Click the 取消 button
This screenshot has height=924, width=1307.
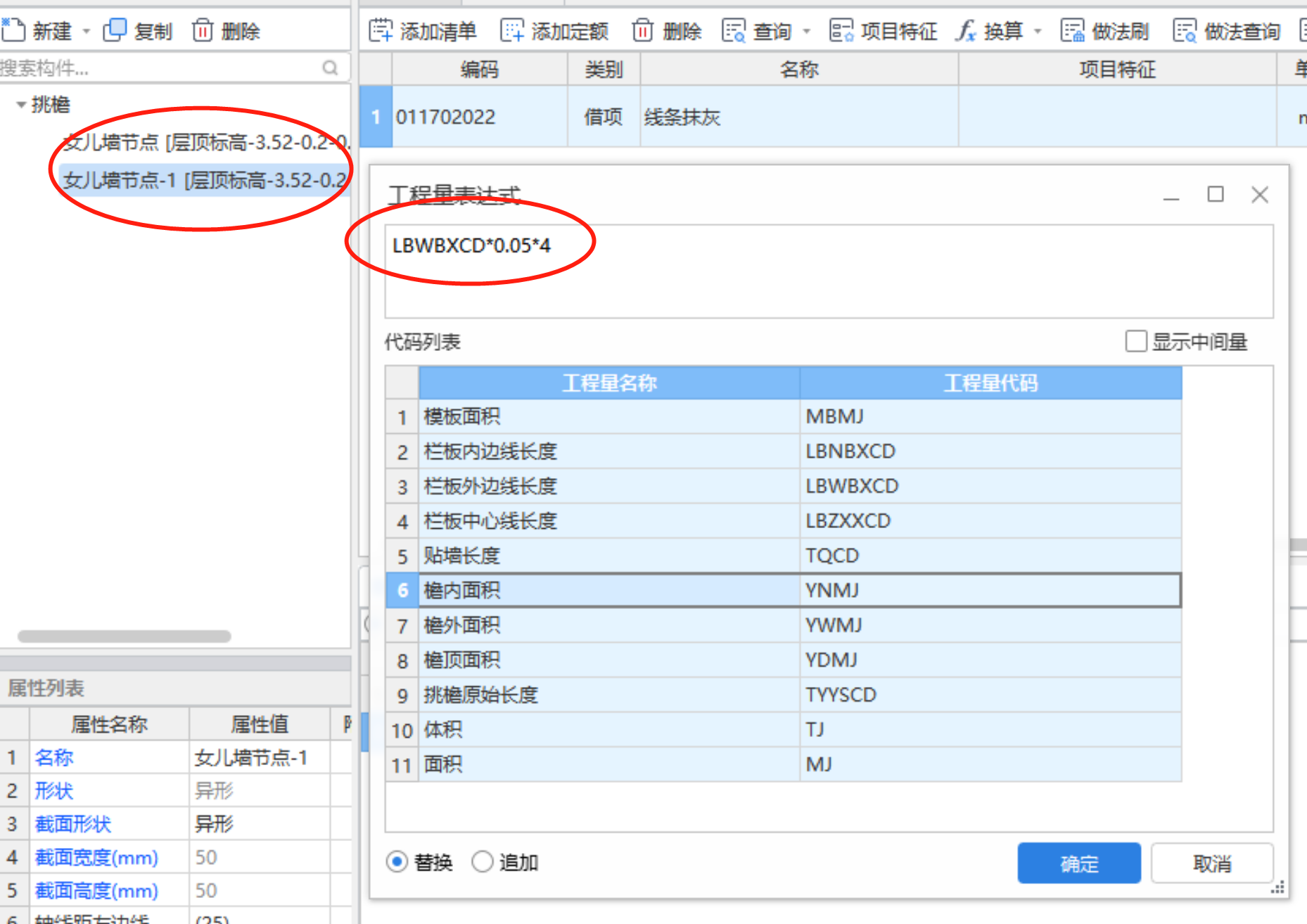click(x=1212, y=864)
